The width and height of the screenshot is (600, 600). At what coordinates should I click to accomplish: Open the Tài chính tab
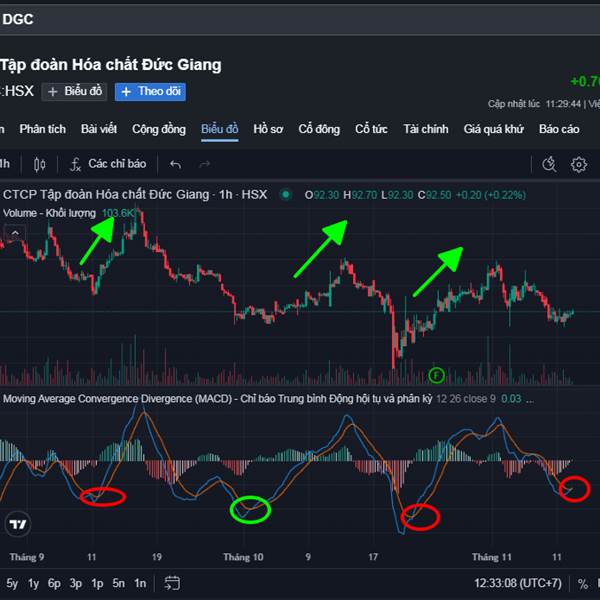[426, 129]
